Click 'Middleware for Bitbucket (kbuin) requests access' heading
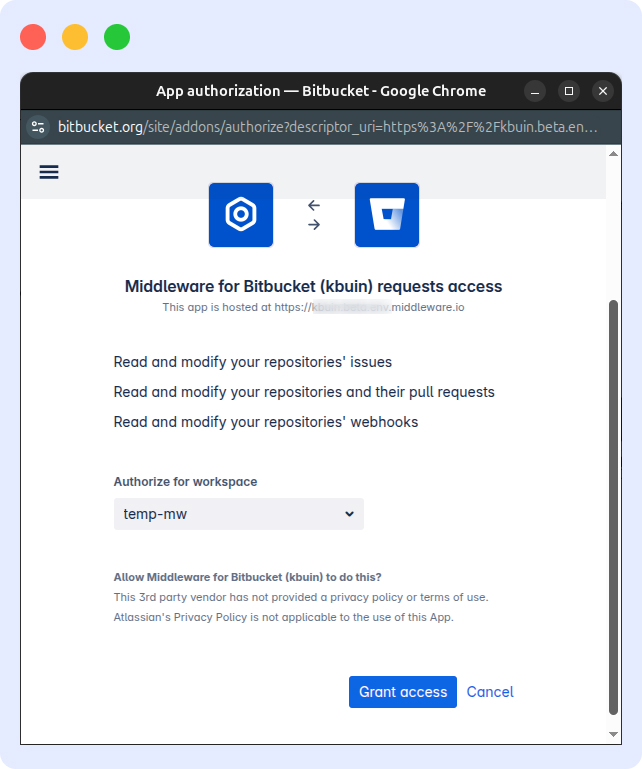The width and height of the screenshot is (642, 769). [x=313, y=286]
